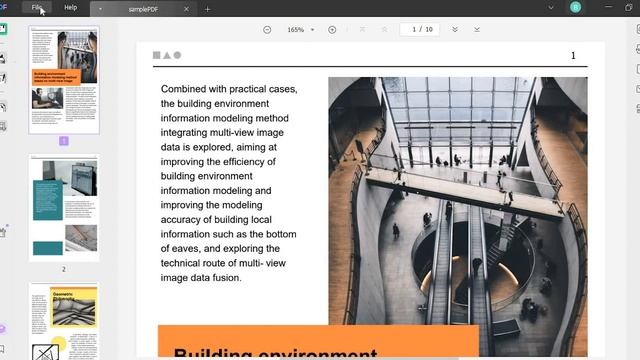This screenshot has height=360, width=640.
Task: Click the paragraph starting 'Combined with practical cases'
Action: click(x=229, y=183)
